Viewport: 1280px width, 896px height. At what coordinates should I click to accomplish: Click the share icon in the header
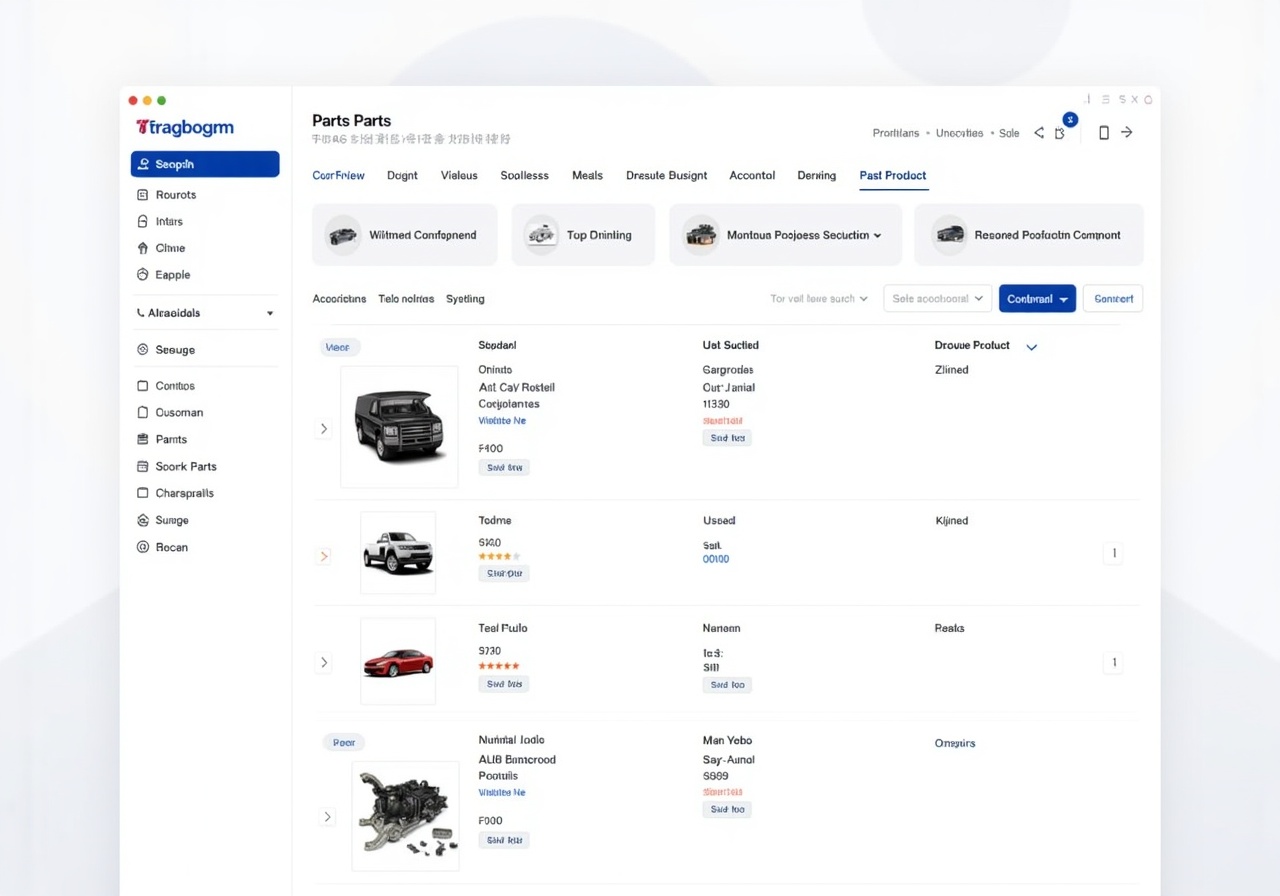[1039, 133]
